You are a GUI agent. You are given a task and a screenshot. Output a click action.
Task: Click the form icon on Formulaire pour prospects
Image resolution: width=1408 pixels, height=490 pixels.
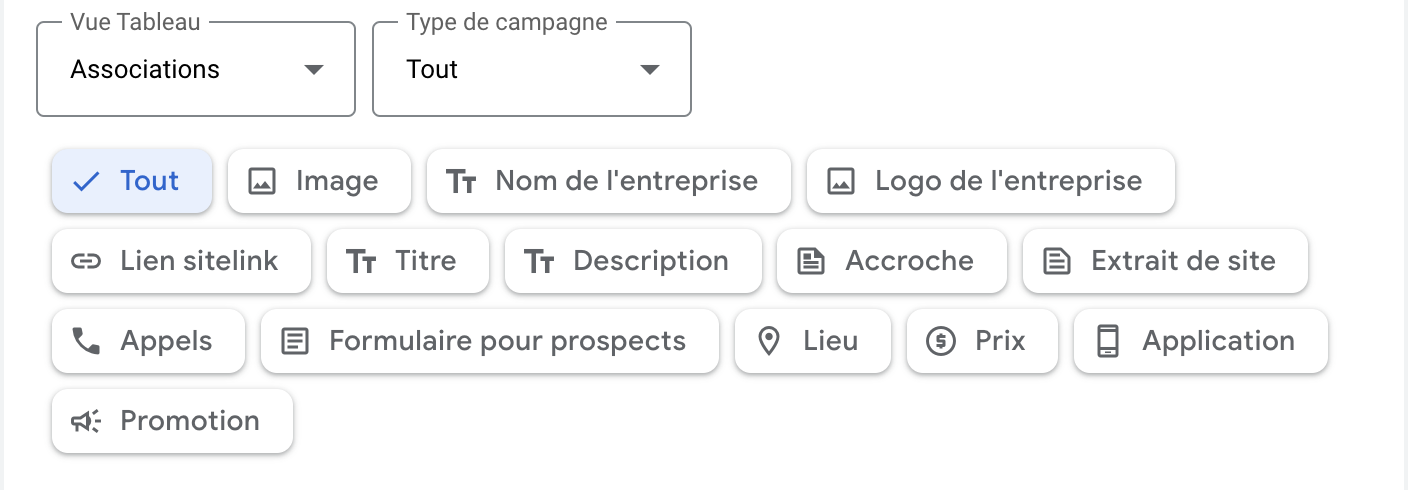[294, 341]
